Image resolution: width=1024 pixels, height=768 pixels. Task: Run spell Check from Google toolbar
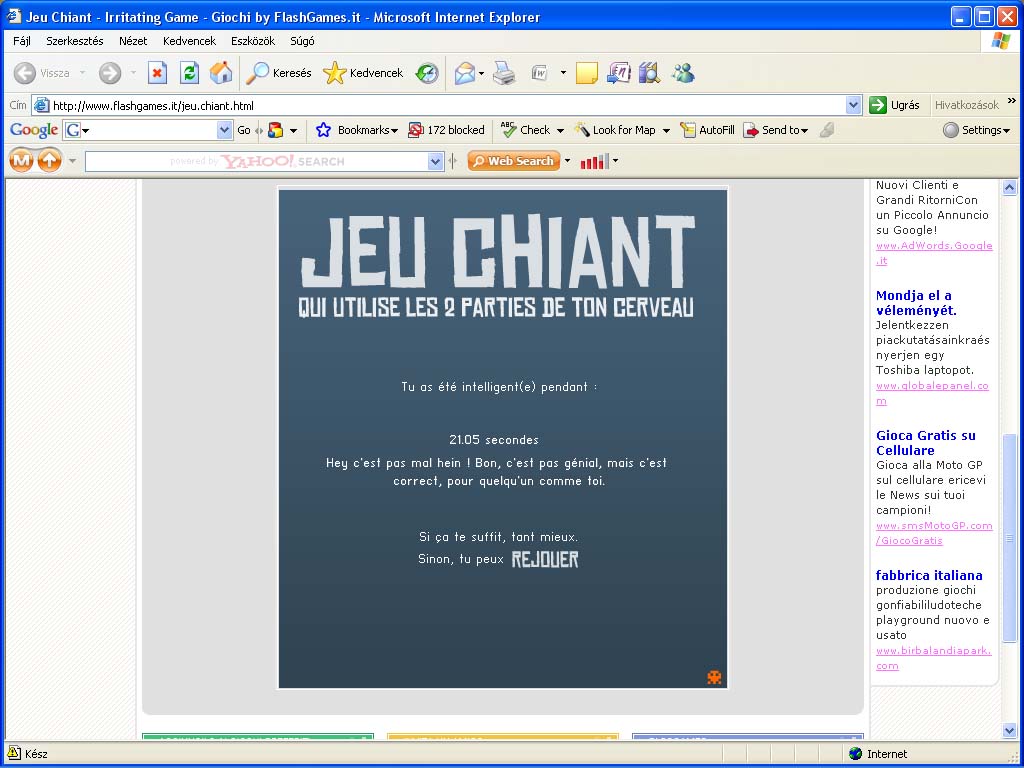pyautogui.click(x=526, y=130)
